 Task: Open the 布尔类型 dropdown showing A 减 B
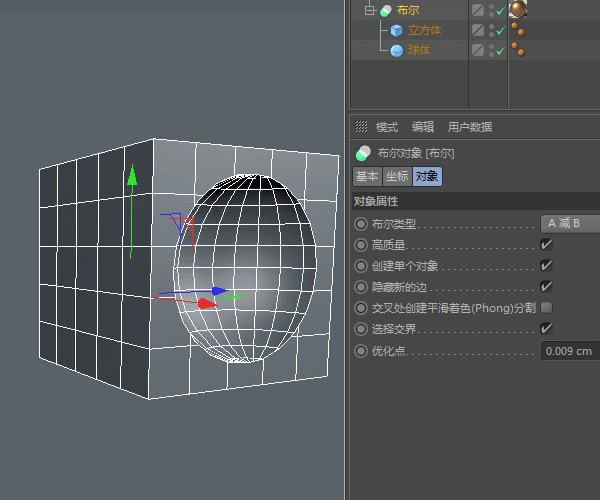570,223
